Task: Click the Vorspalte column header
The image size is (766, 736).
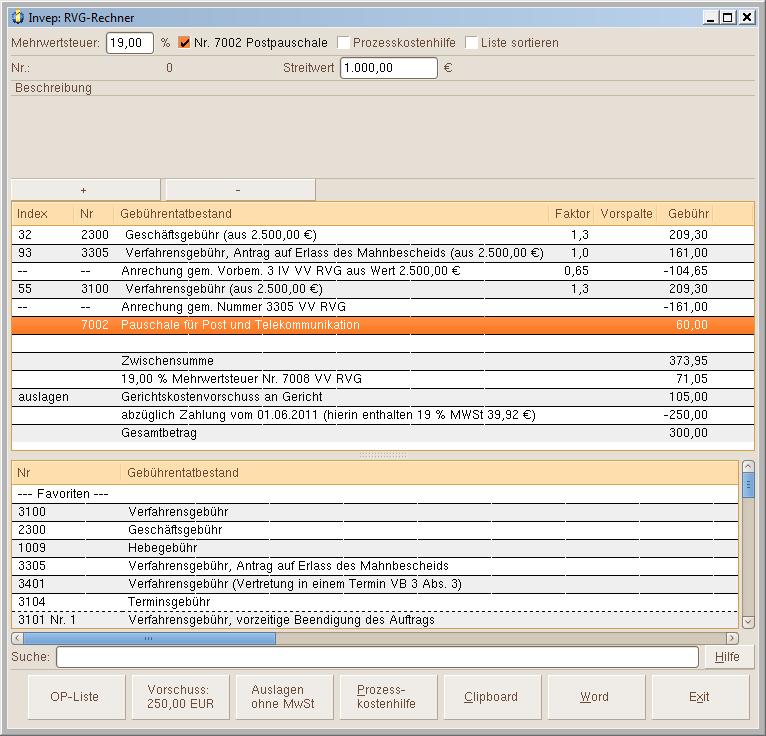Action: point(626,213)
